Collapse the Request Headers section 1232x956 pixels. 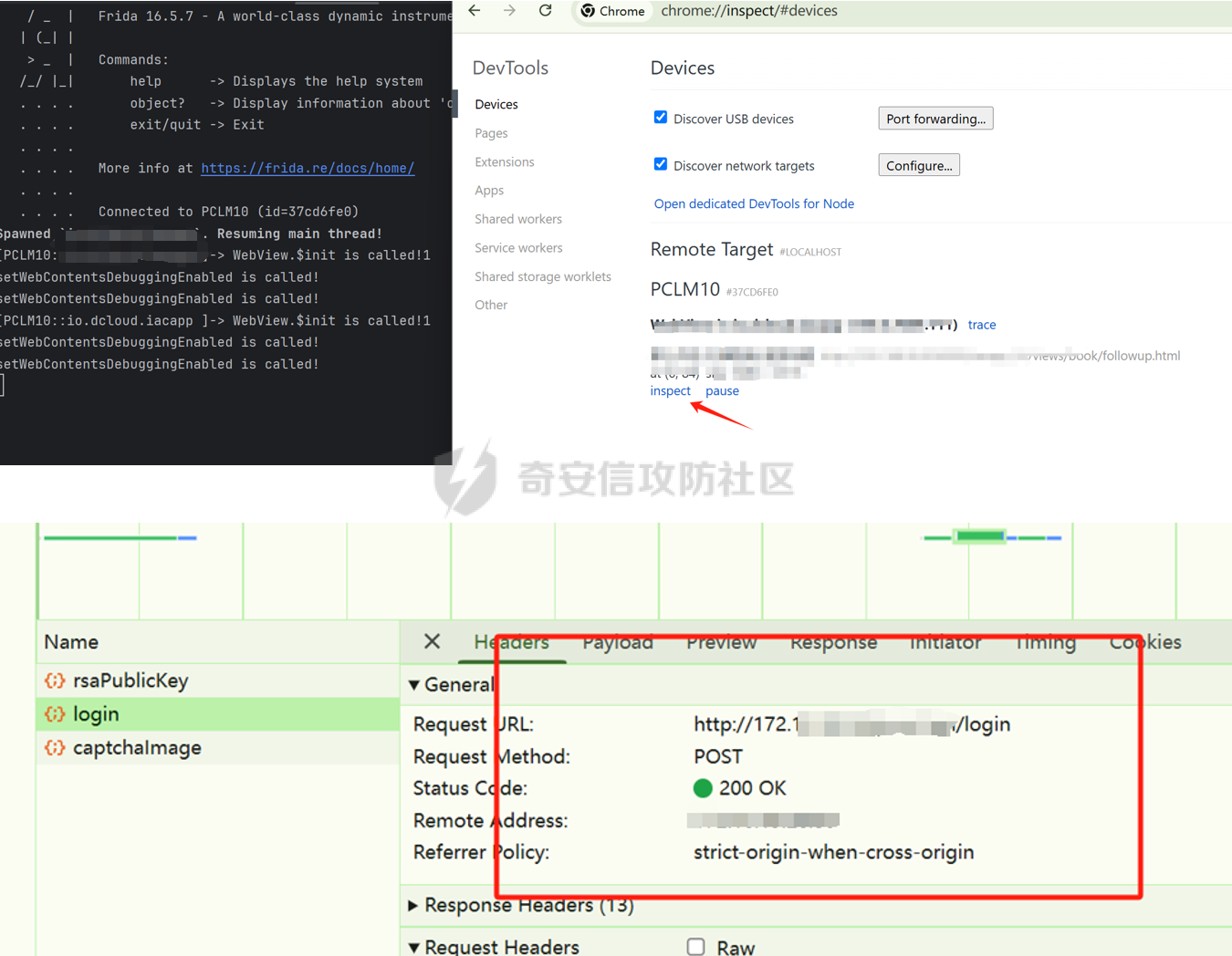click(414, 948)
